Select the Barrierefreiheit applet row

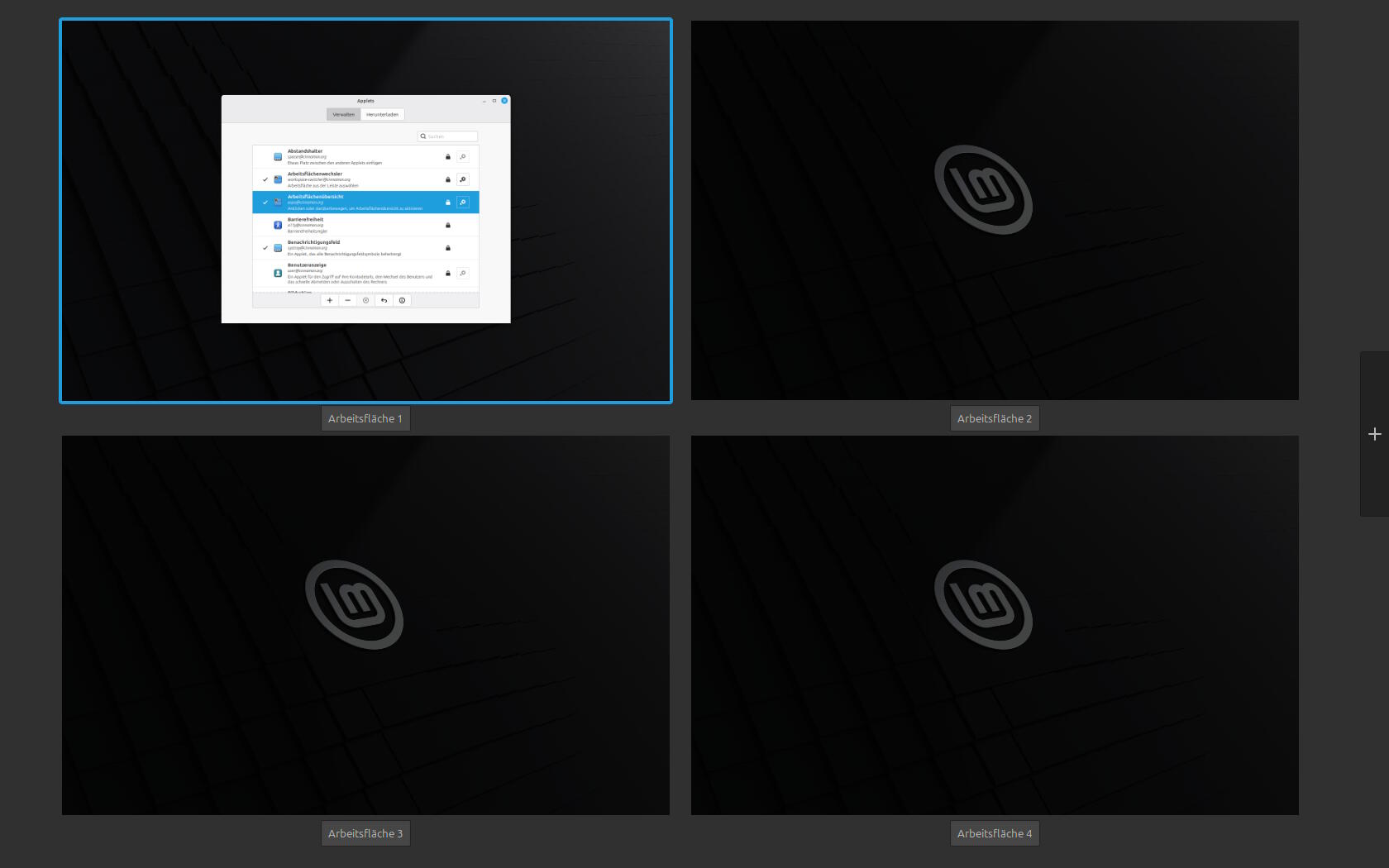coord(365,225)
